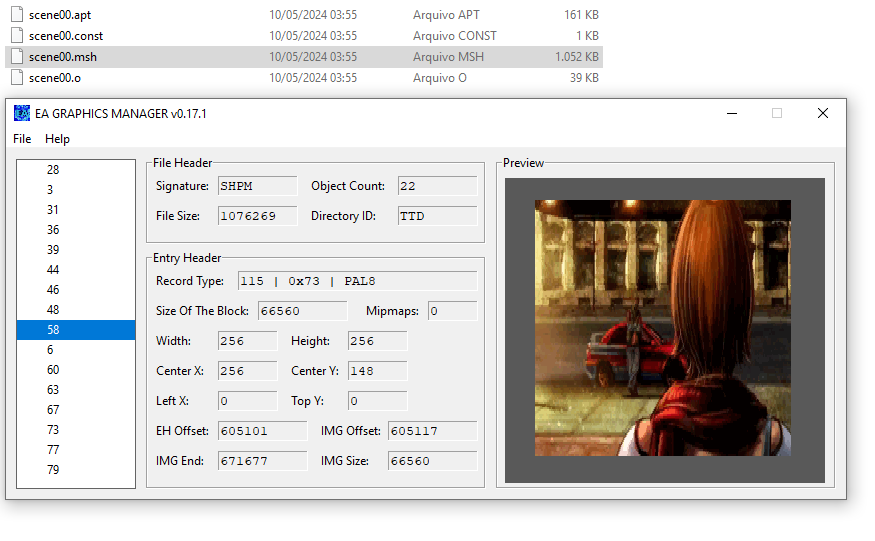The width and height of the screenshot is (875, 541).
Task: Click the scene00.msh file
Action: (62, 57)
